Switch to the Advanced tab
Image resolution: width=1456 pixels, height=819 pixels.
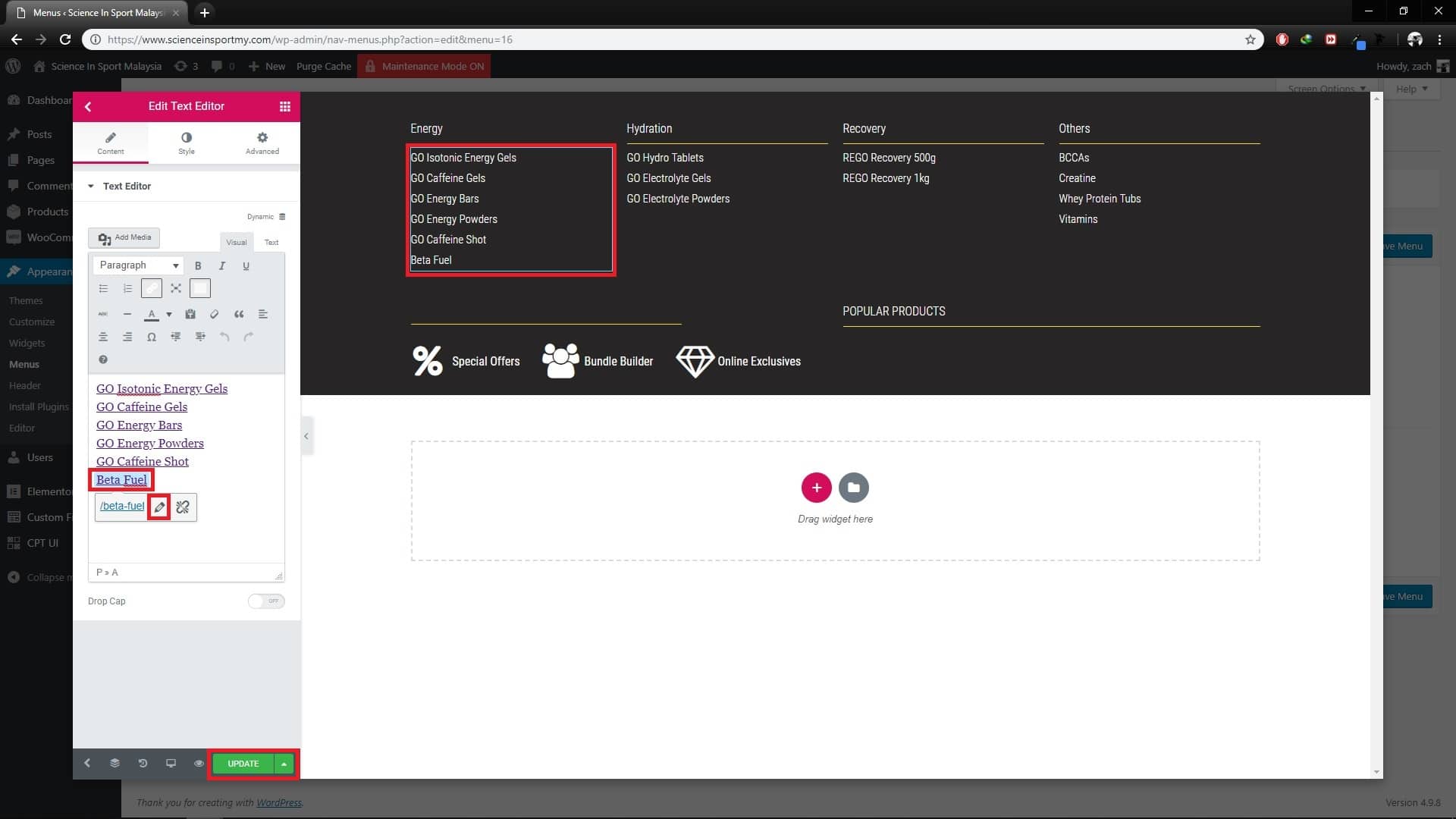262,143
